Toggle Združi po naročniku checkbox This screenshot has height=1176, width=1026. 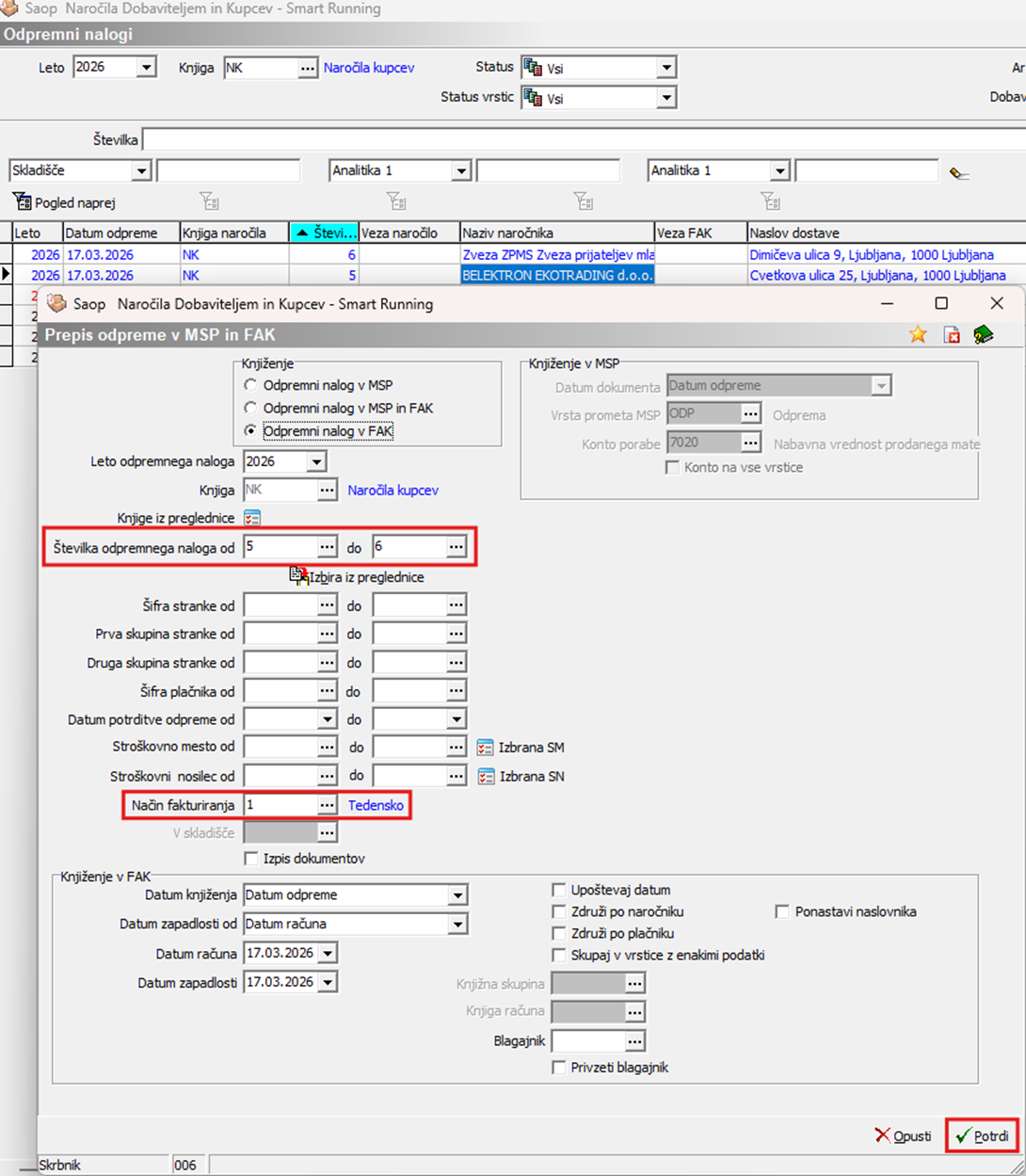559,911
